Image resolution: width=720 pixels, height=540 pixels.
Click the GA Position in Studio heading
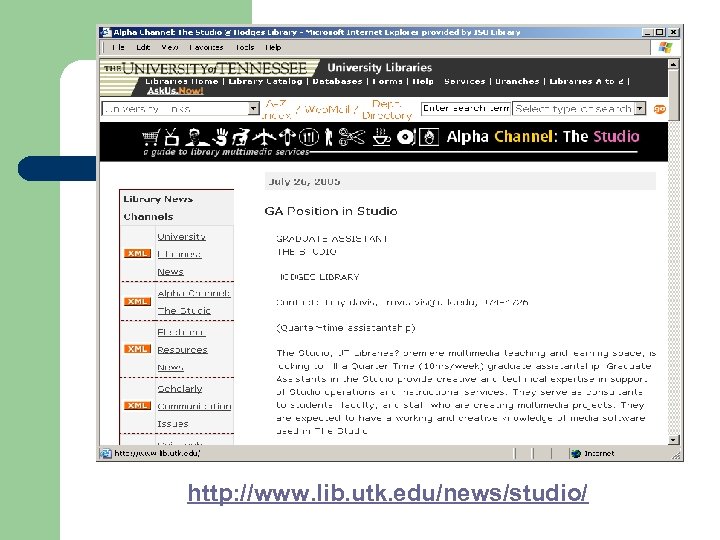click(331, 211)
